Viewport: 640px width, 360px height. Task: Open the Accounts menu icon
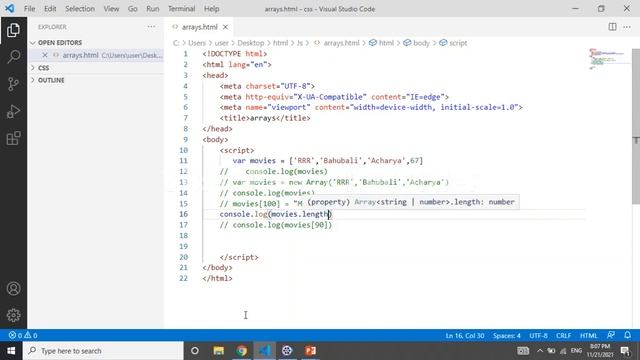[x=13, y=289]
